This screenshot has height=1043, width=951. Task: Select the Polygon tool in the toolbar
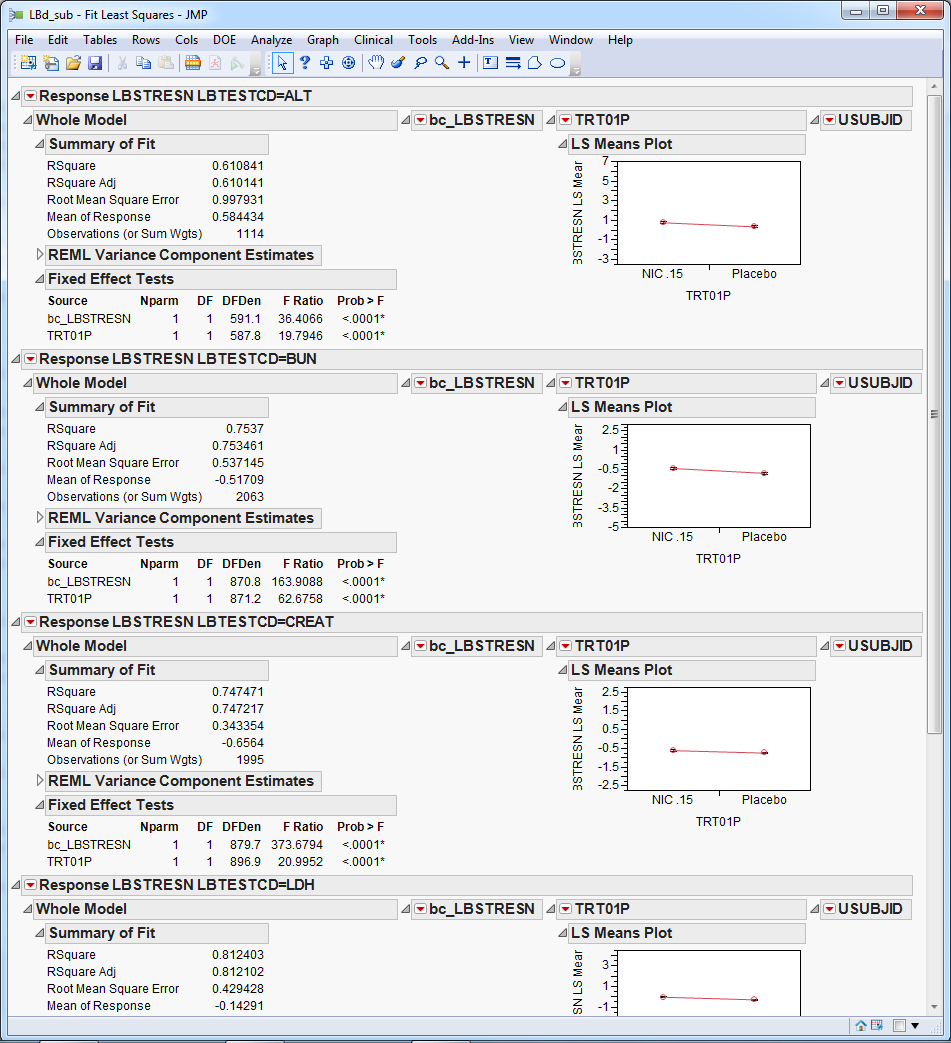[534, 62]
